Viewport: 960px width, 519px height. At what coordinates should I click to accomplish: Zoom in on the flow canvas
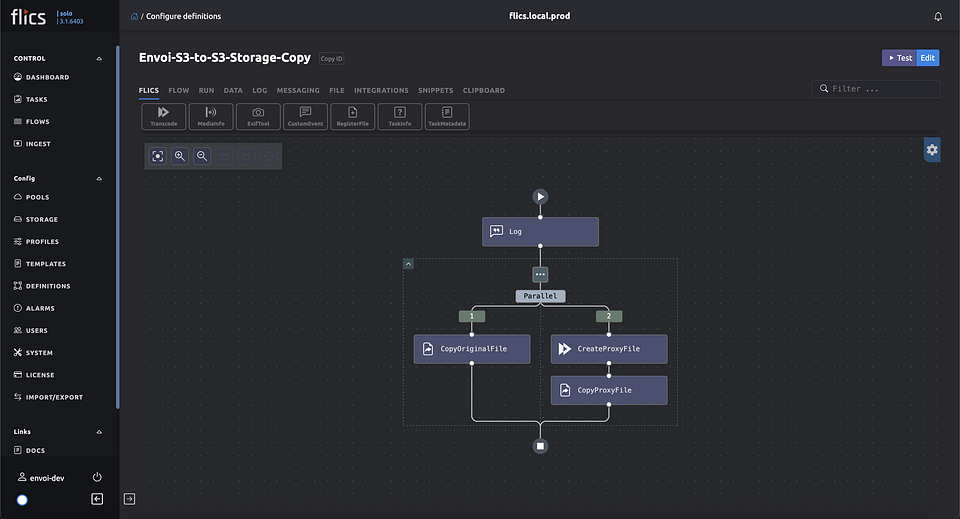pos(180,156)
